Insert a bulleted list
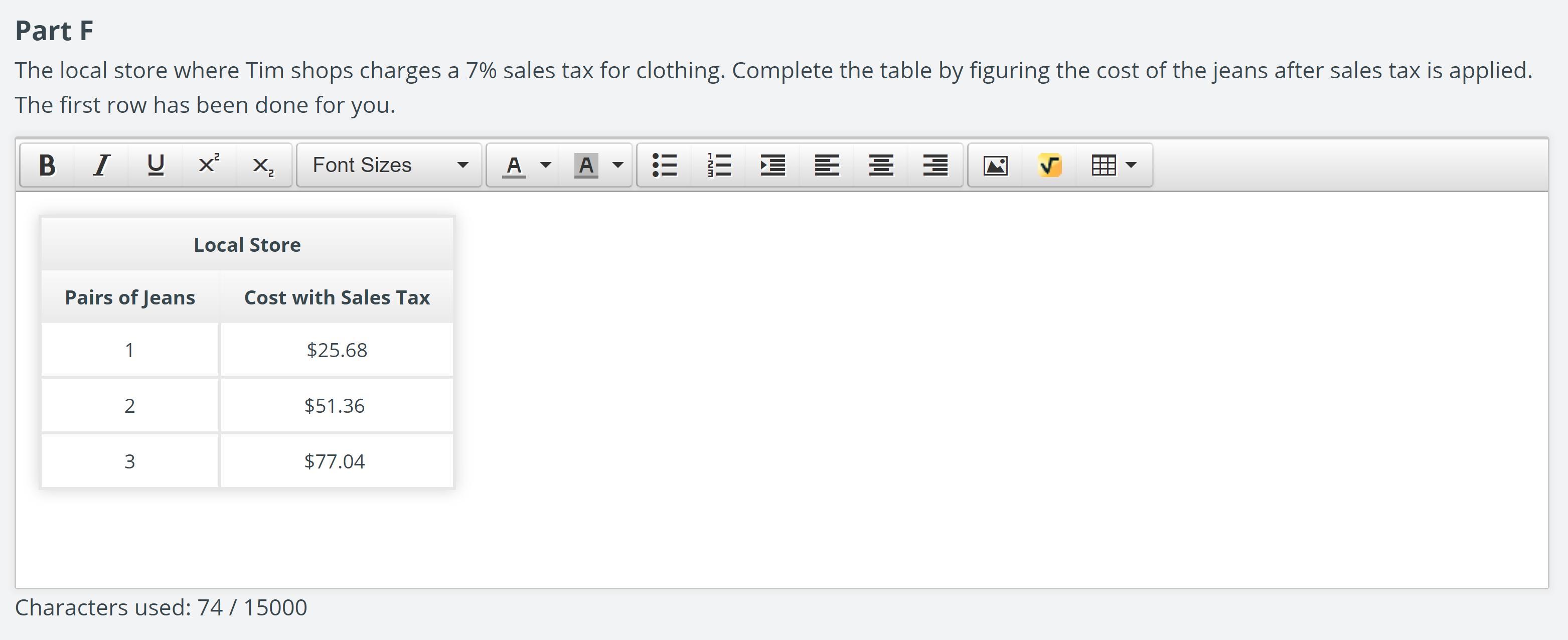Screen dimensions: 1568x640 pyautogui.click(x=664, y=165)
